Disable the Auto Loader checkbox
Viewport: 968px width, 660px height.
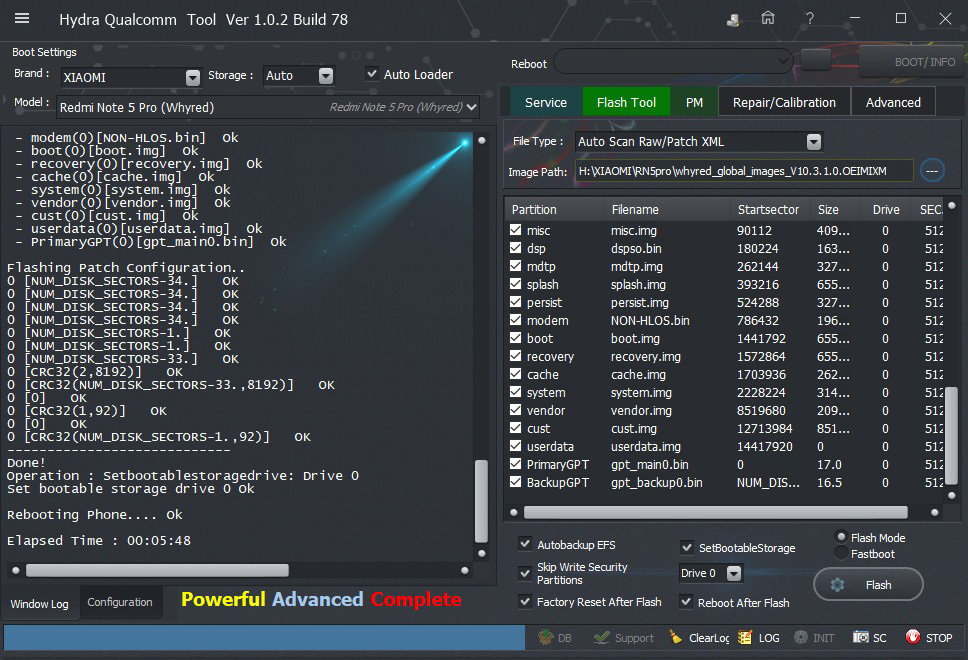(x=372, y=74)
